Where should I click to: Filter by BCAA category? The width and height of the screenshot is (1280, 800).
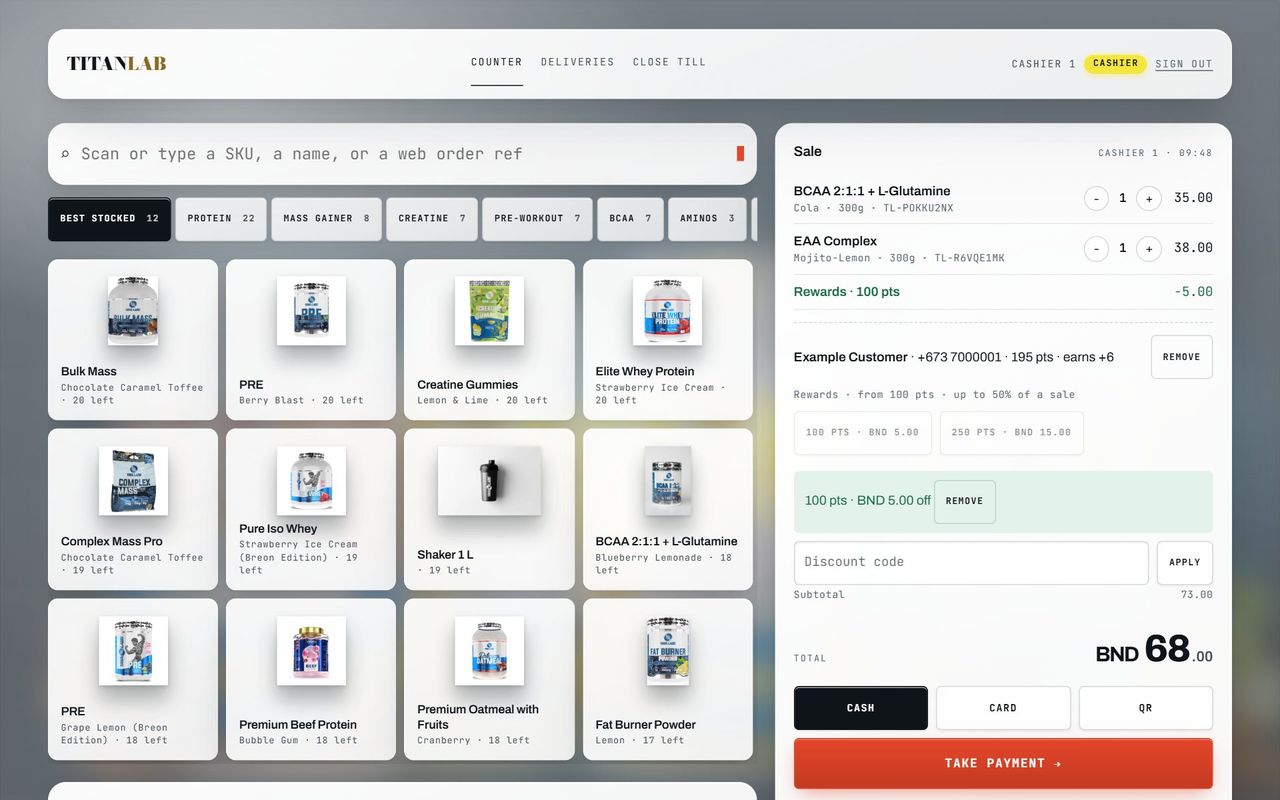tap(630, 219)
